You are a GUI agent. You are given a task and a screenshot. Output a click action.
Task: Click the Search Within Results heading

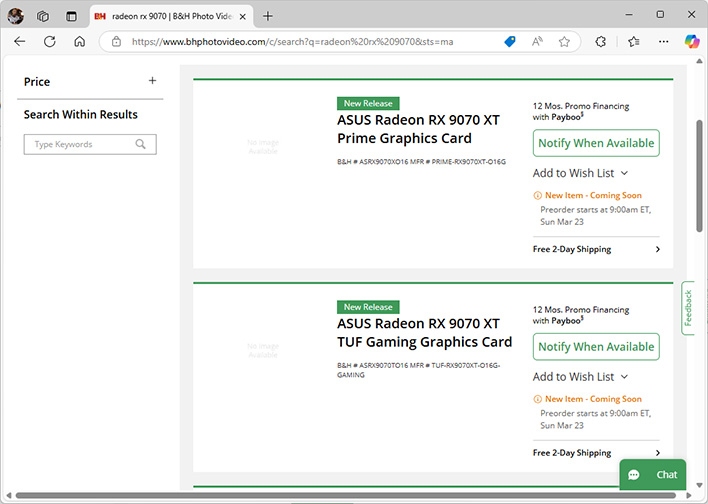click(x=80, y=115)
